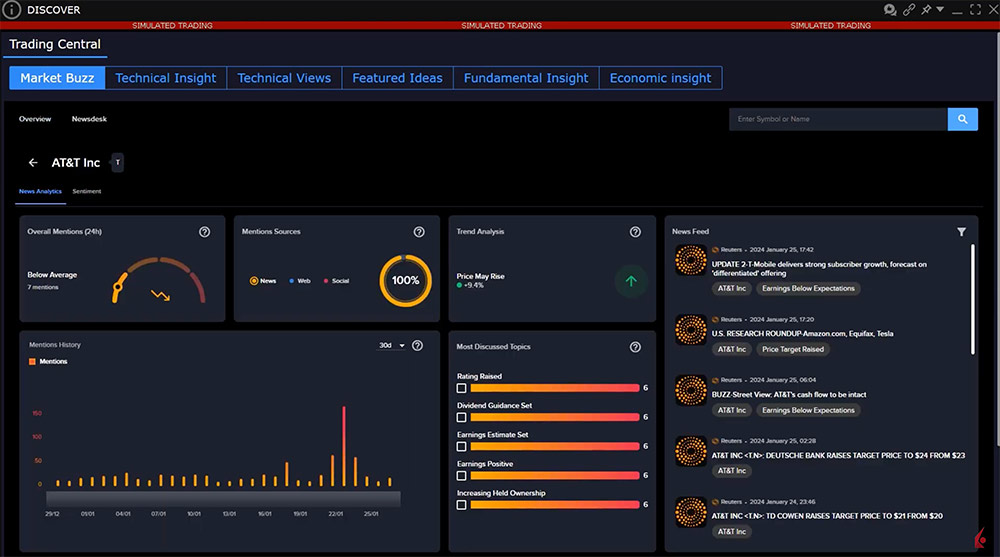Click the Discover info icon in title bar
1000x557 pixels.
coord(12,10)
